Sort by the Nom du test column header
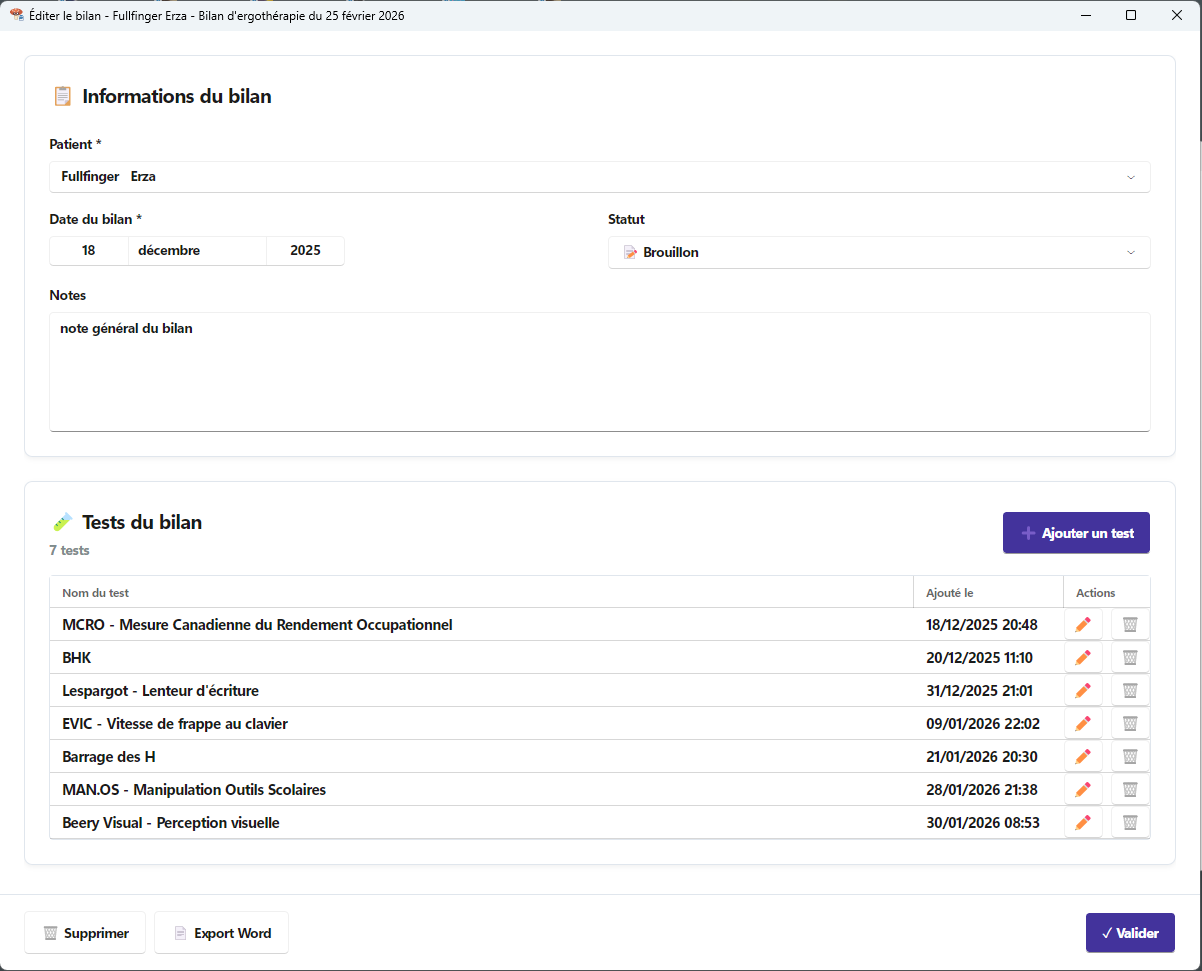Image resolution: width=1202 pixels, height=971 pixels. pyautogui.click(x=481, y=592)
